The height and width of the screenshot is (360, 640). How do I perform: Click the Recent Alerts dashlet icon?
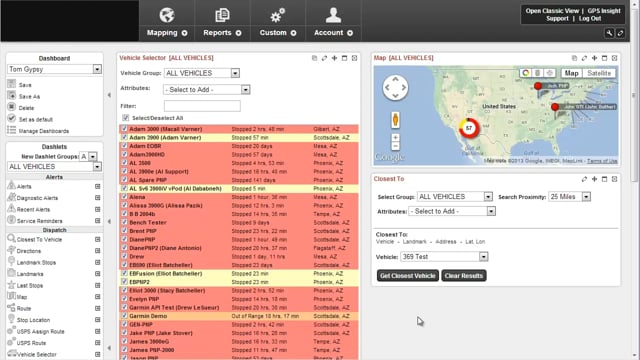pyautogui.click(x=11, y=208)
